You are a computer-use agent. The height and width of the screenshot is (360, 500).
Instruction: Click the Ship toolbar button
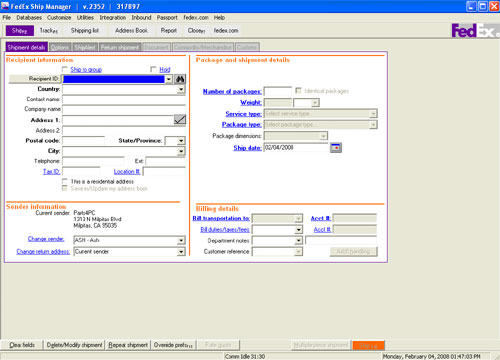pyautogui.click(x=20, y=31)
